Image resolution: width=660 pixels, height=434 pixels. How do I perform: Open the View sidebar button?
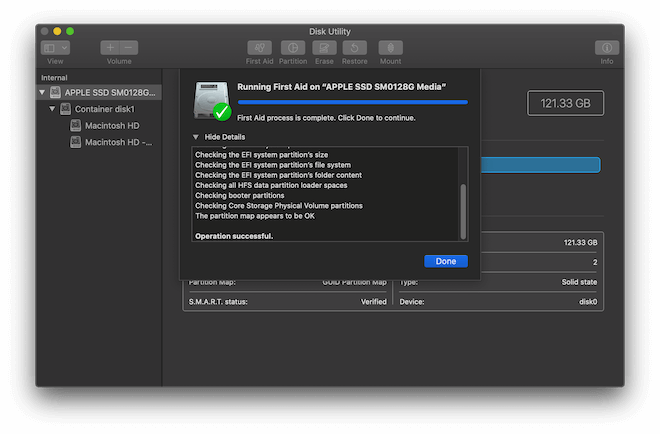pos(50,48)
